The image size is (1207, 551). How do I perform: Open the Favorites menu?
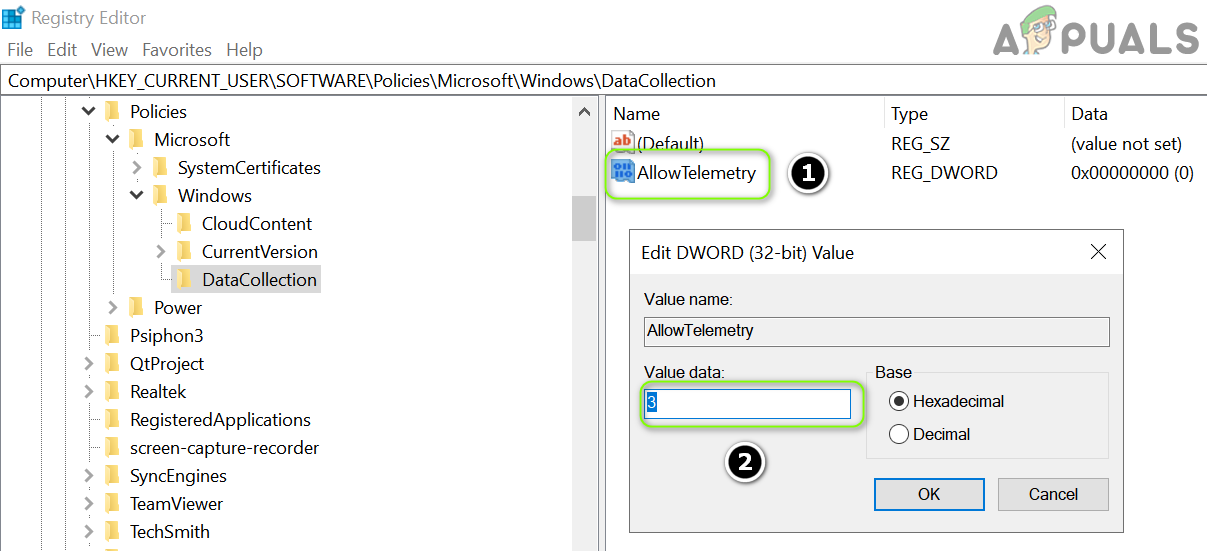177,50
